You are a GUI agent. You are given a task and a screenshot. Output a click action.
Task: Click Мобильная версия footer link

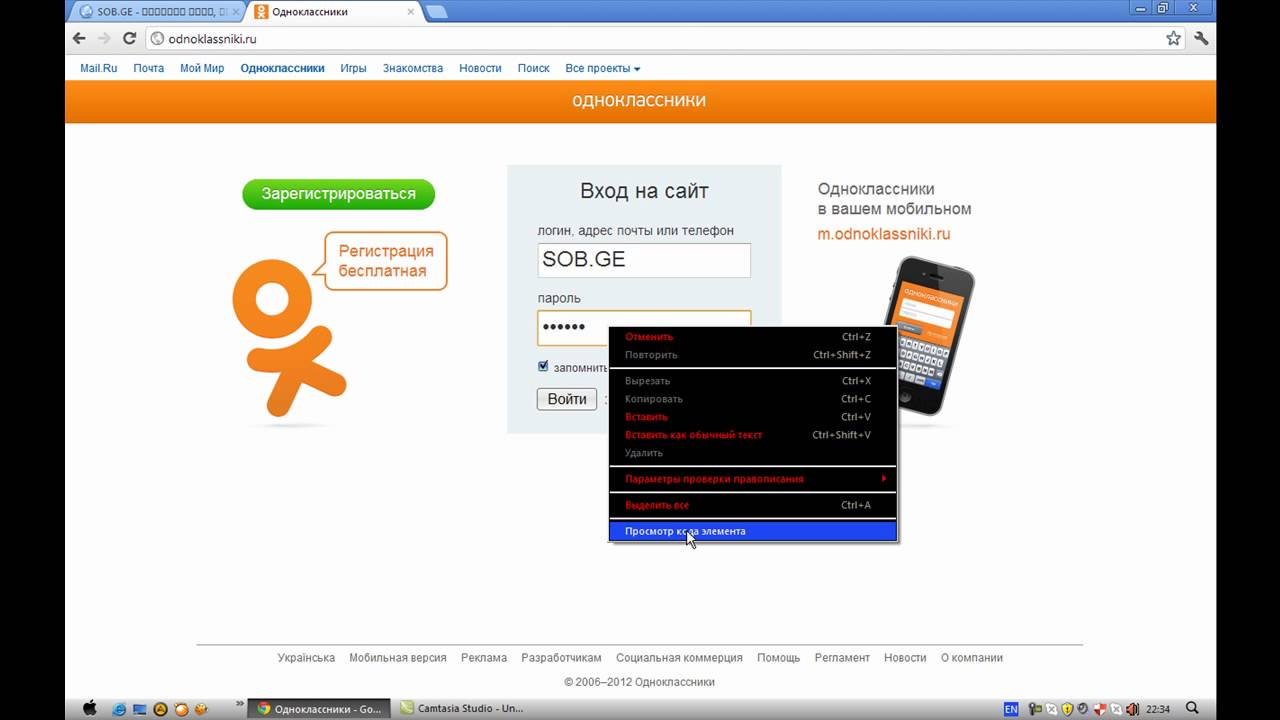point(398,658)
